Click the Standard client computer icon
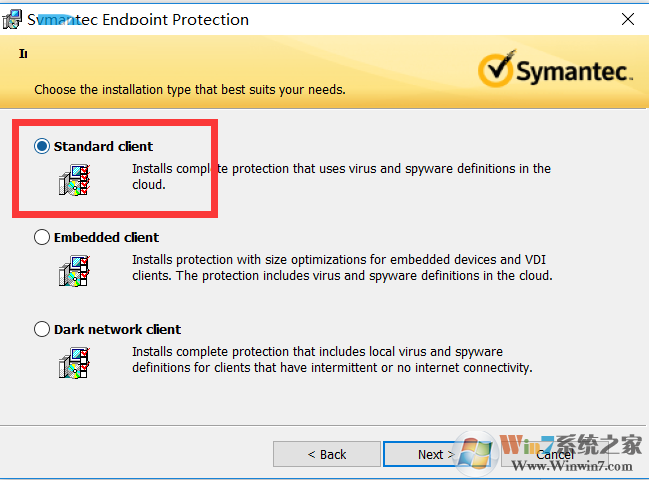Screen dimensions: 649x480 pos(74,181)
